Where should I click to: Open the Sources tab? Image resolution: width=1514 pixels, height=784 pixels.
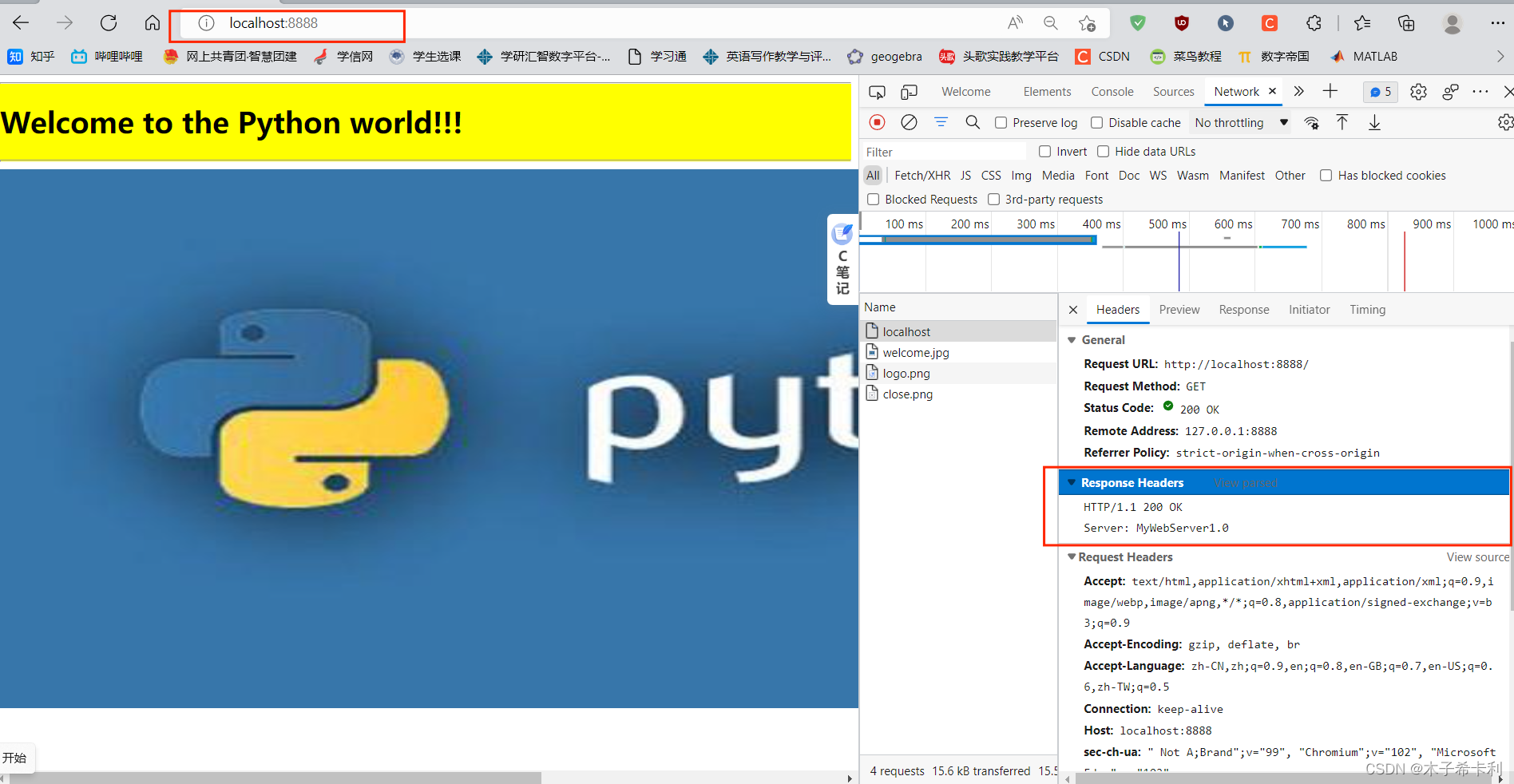tap(1173, 92)
